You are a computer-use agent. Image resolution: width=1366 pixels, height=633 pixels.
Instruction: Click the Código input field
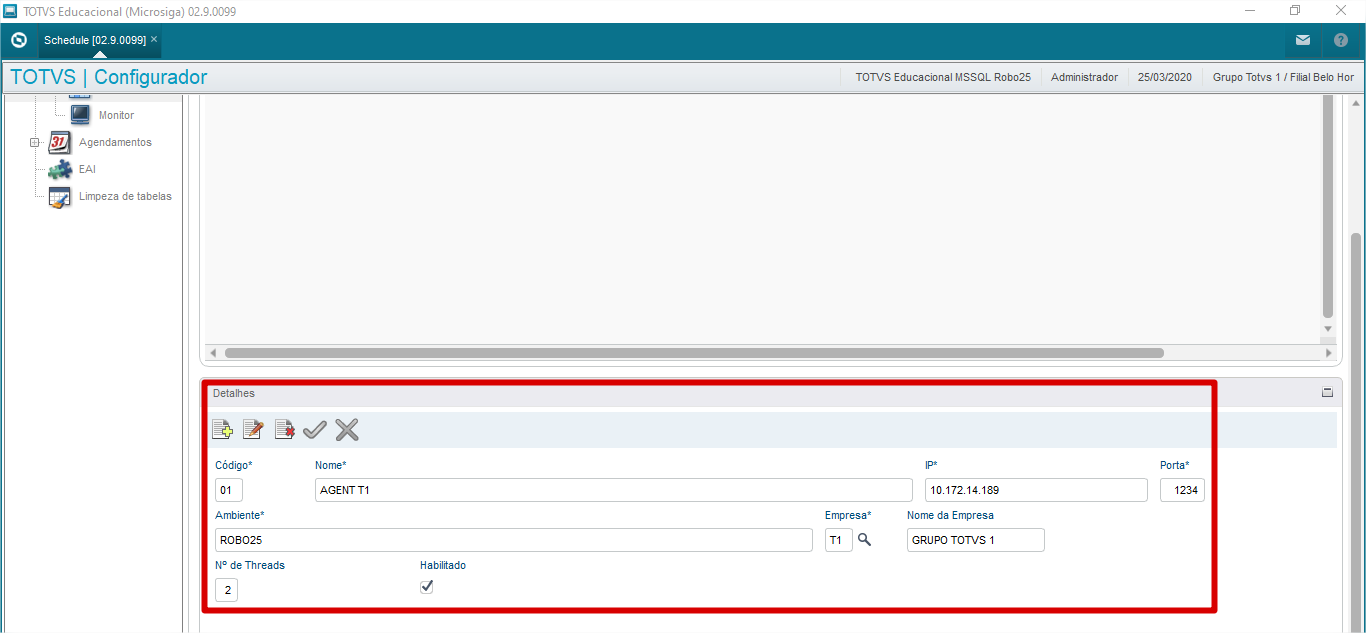(x=229, y=490)
